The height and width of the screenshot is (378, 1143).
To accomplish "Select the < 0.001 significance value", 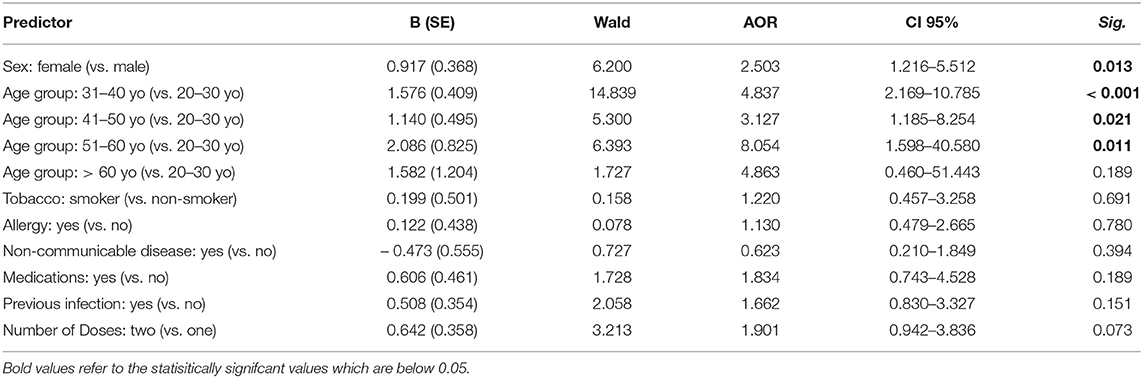I will click(1114, 93).
